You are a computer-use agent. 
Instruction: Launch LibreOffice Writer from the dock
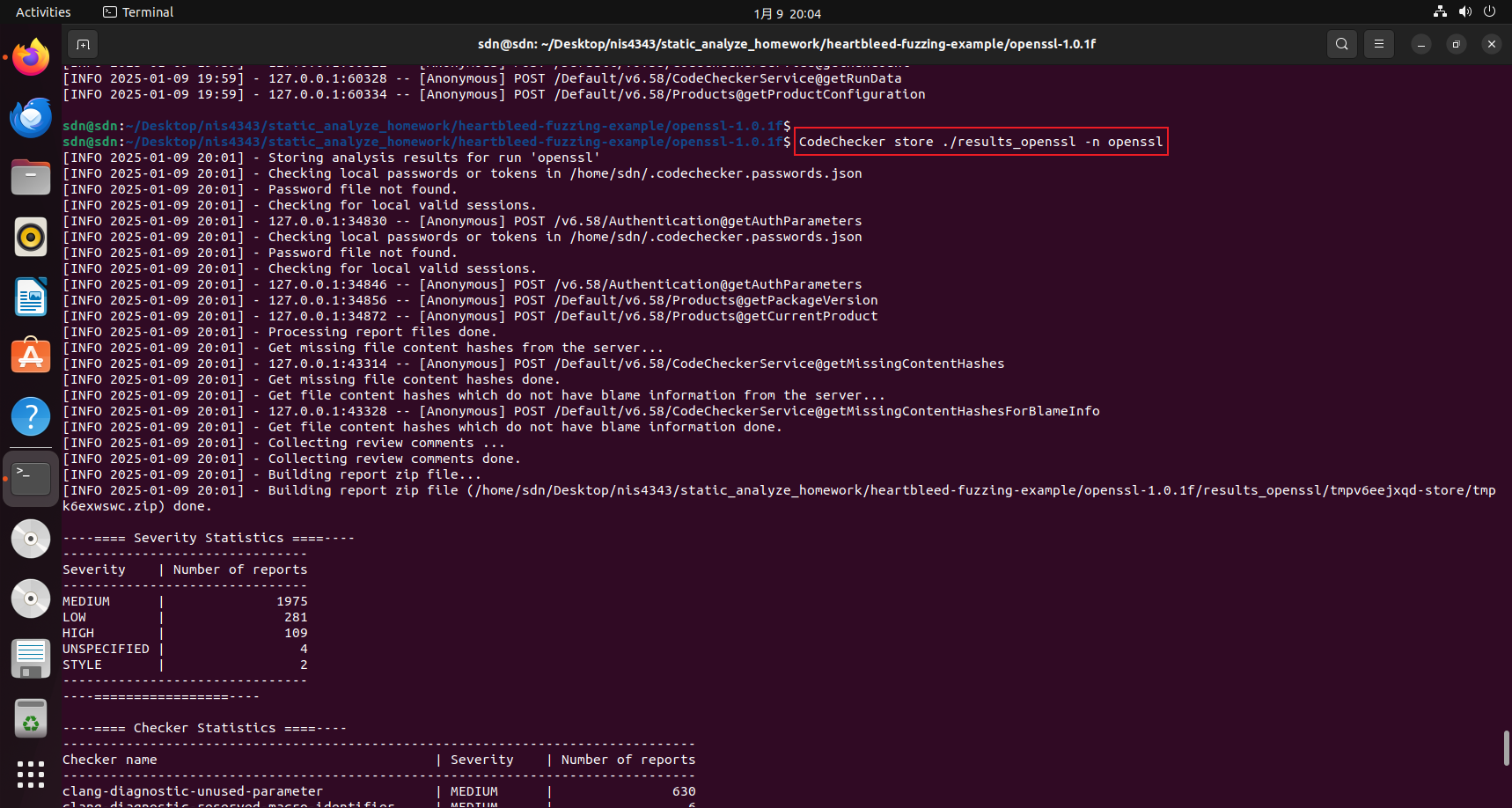pyautogui.click(x=31, y=297)
